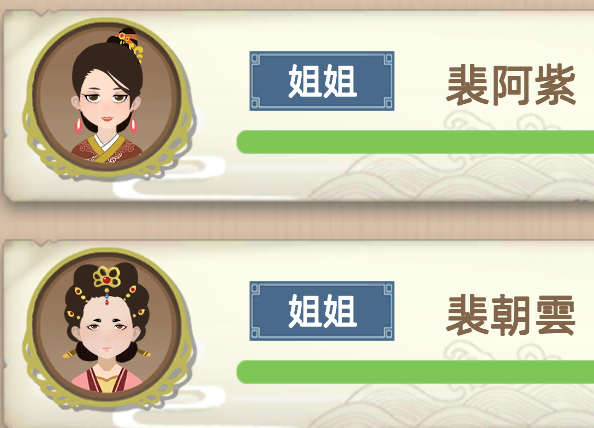The width and height of the screenshot is (594, 428).
Task: Click the pink robe in 裴朝雲's avatar
Action: click(107, 380)
